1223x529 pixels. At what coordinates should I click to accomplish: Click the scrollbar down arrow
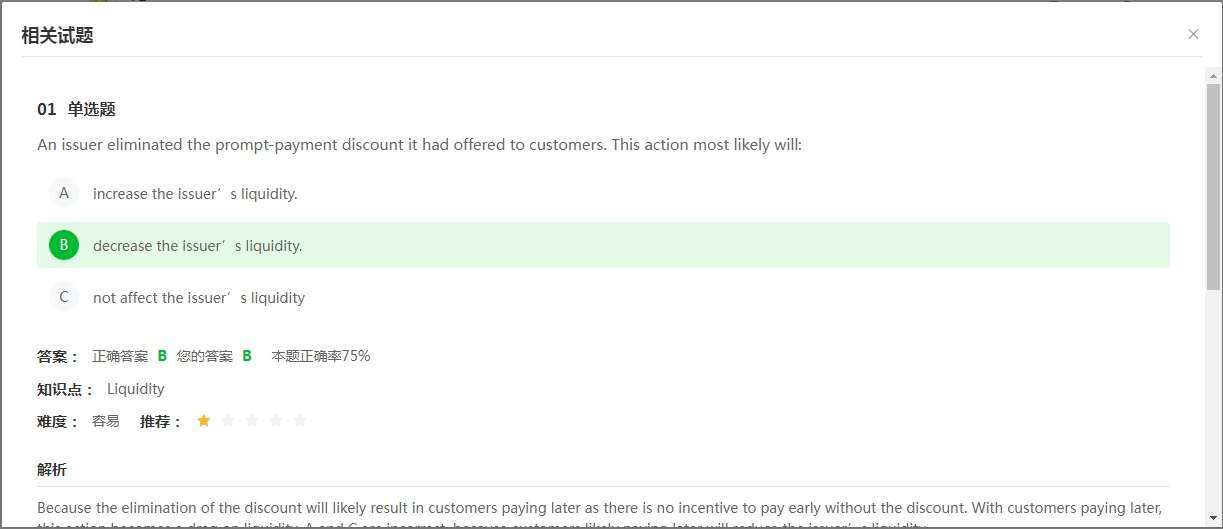pos(1213,520)
